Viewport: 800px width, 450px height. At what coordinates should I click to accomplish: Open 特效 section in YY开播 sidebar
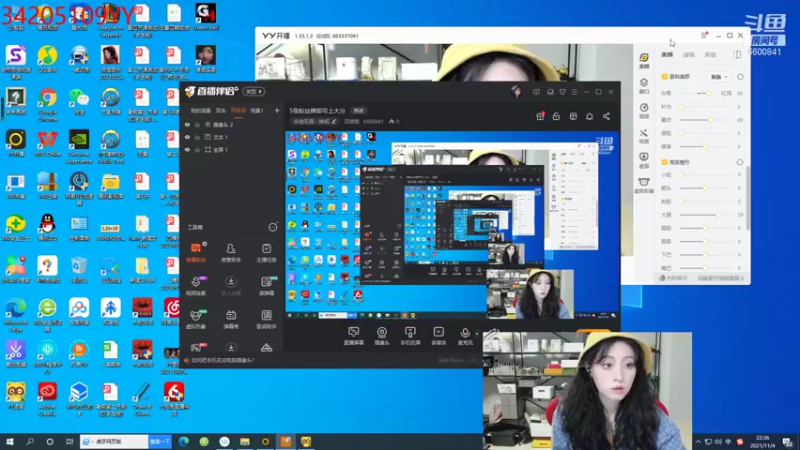point(644,136)
